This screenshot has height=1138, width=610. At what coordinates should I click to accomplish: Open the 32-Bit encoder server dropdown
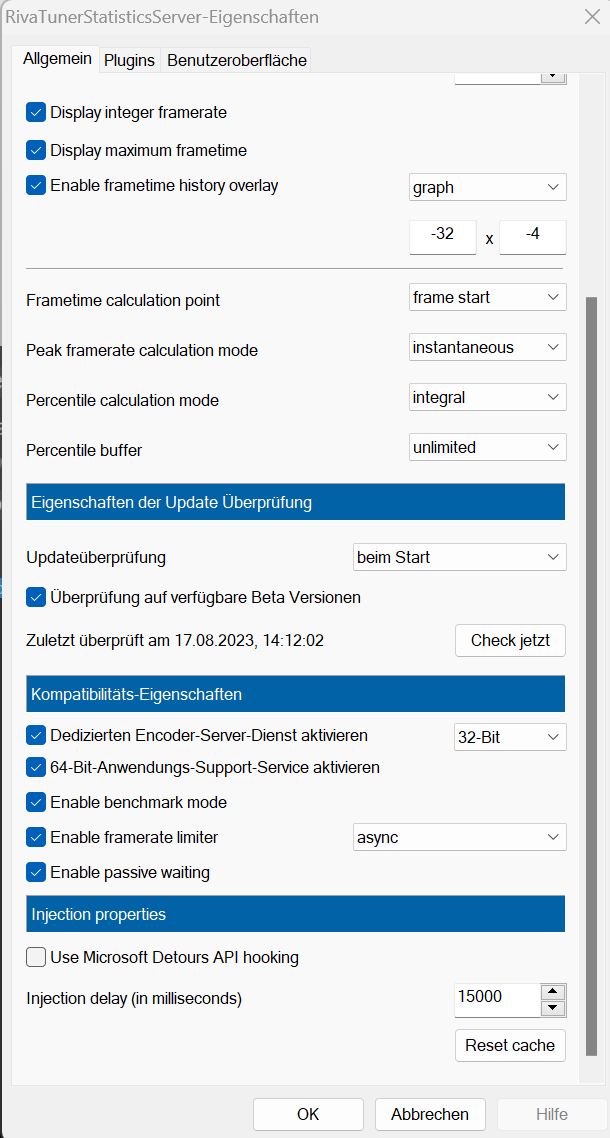tap(511, 737)
